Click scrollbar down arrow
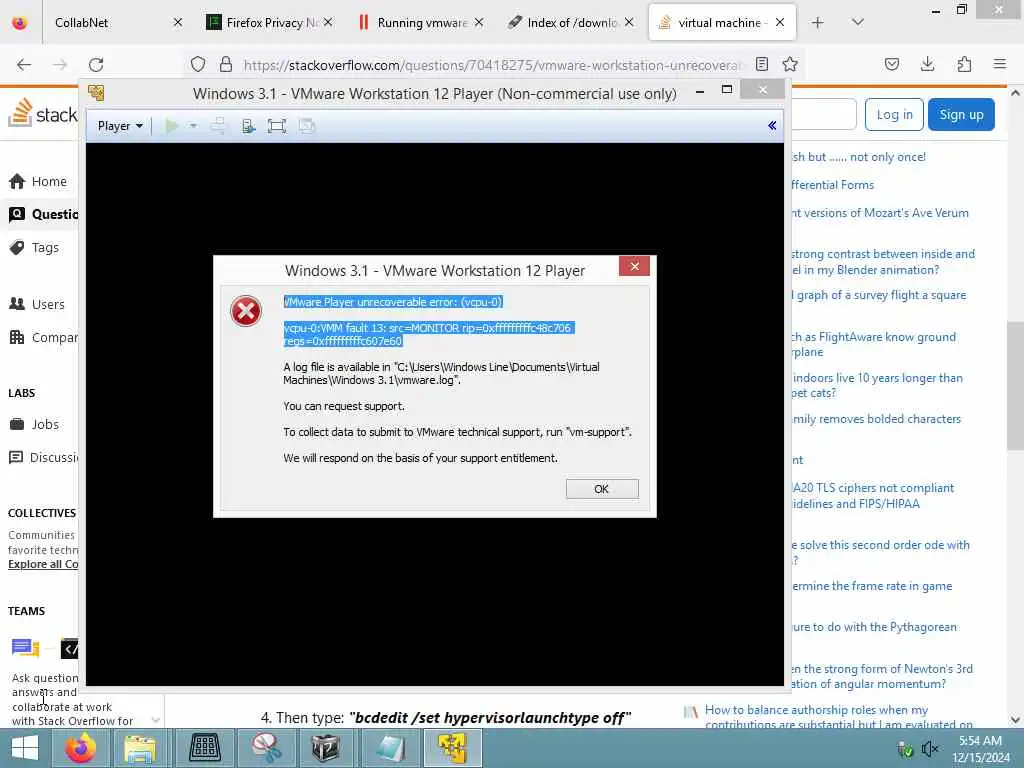This screenshot has height=768, width=1024. pos(1015,720)
